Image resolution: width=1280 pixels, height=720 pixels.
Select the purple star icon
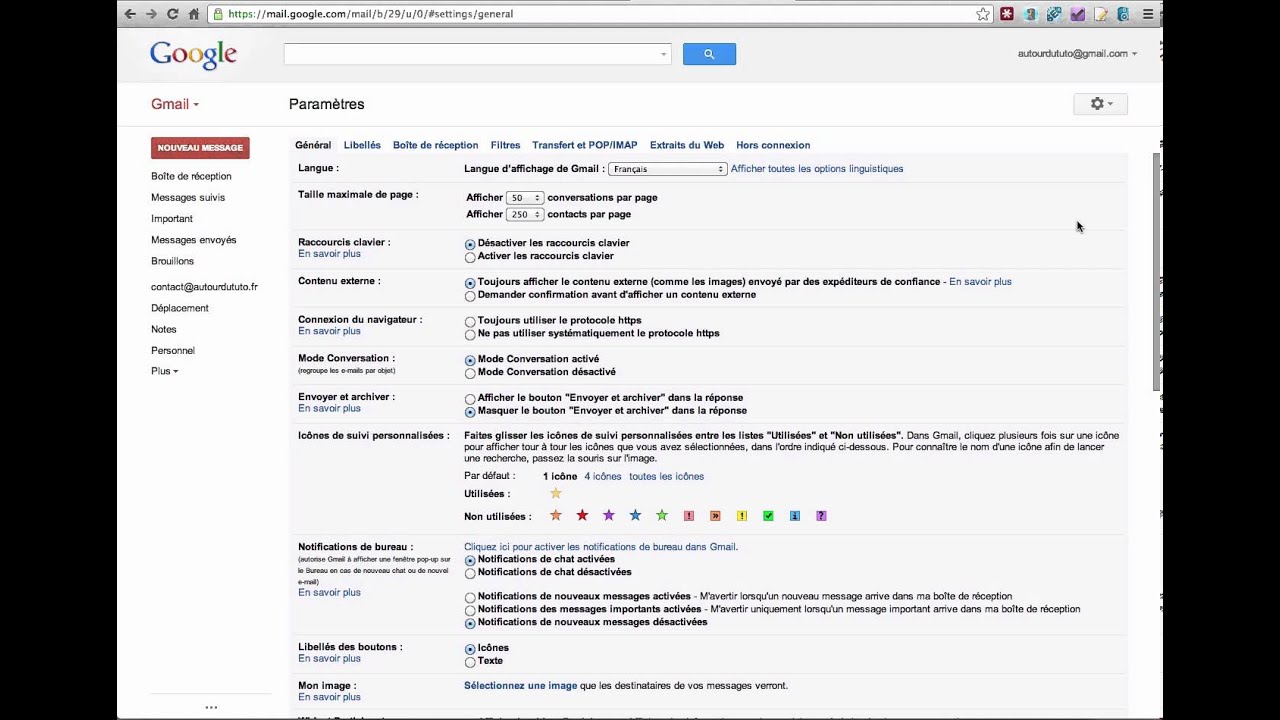(609, 516)
